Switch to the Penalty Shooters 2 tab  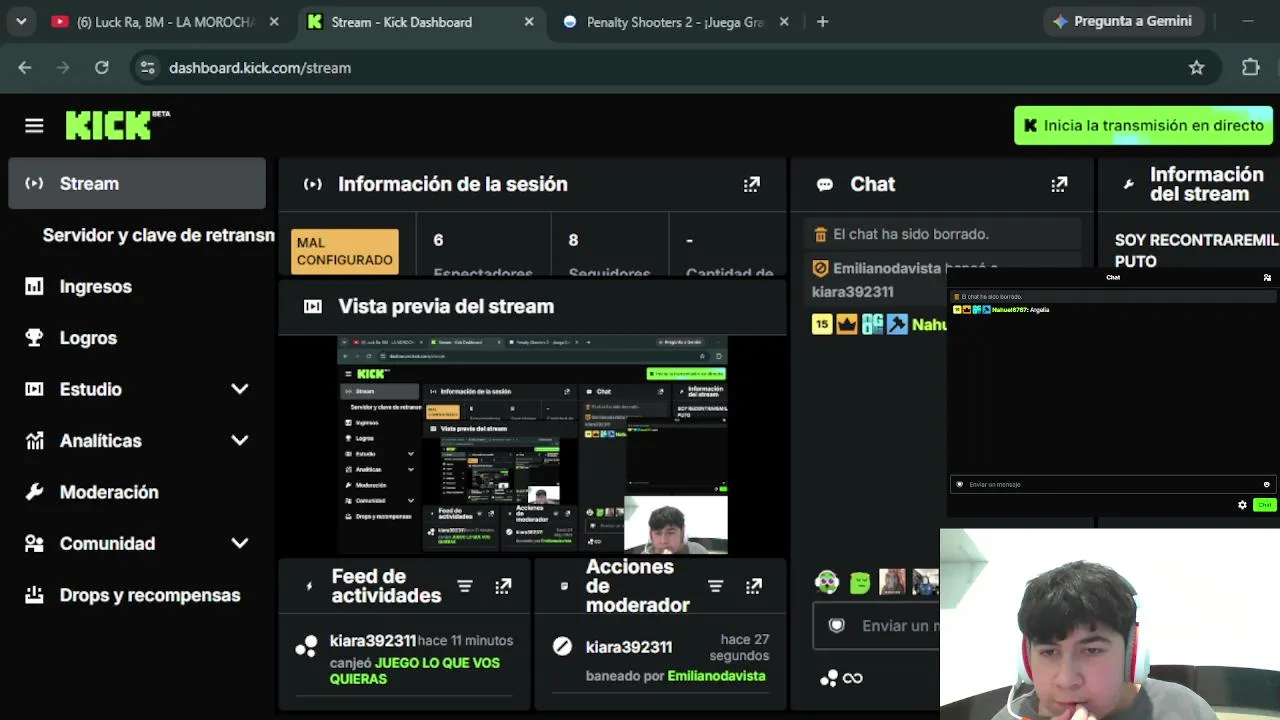click(x=676, y=22)
